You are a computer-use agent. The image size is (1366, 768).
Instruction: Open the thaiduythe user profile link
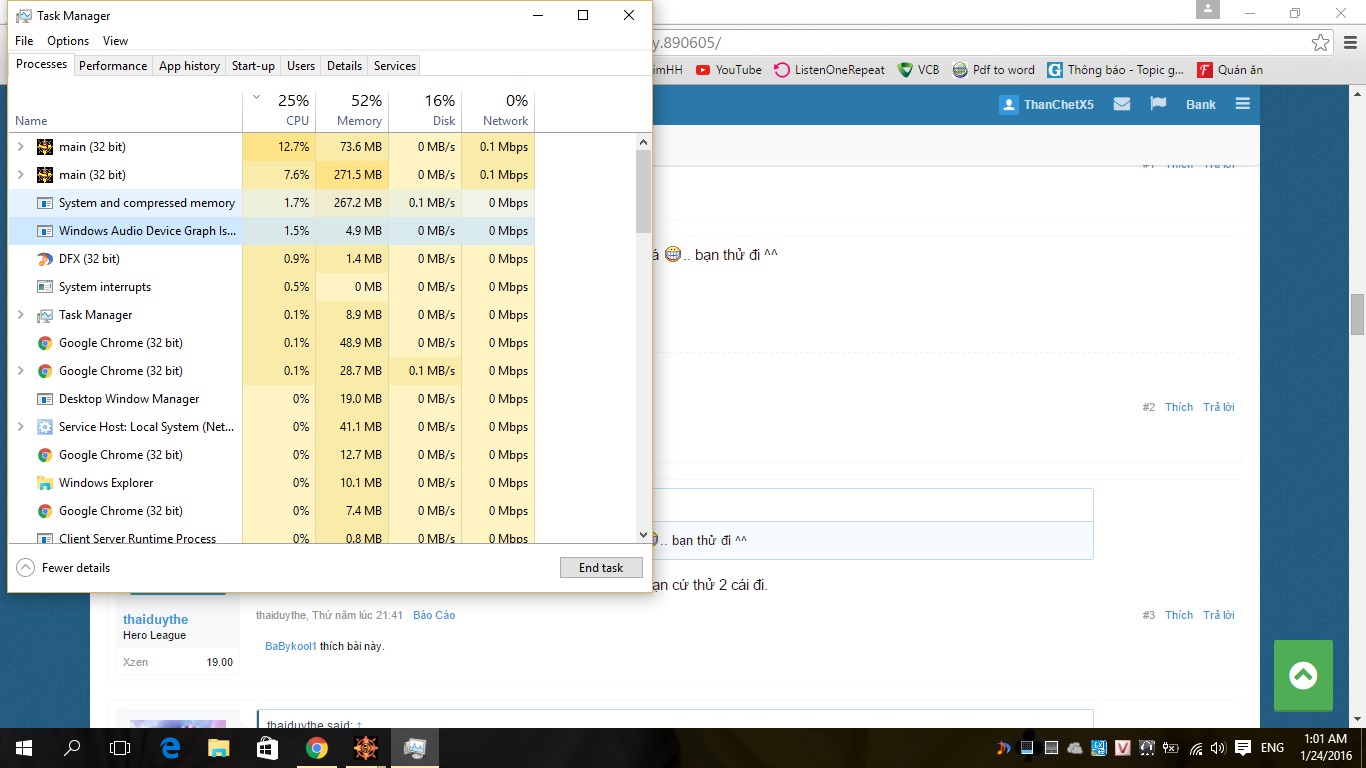point(155,620)
